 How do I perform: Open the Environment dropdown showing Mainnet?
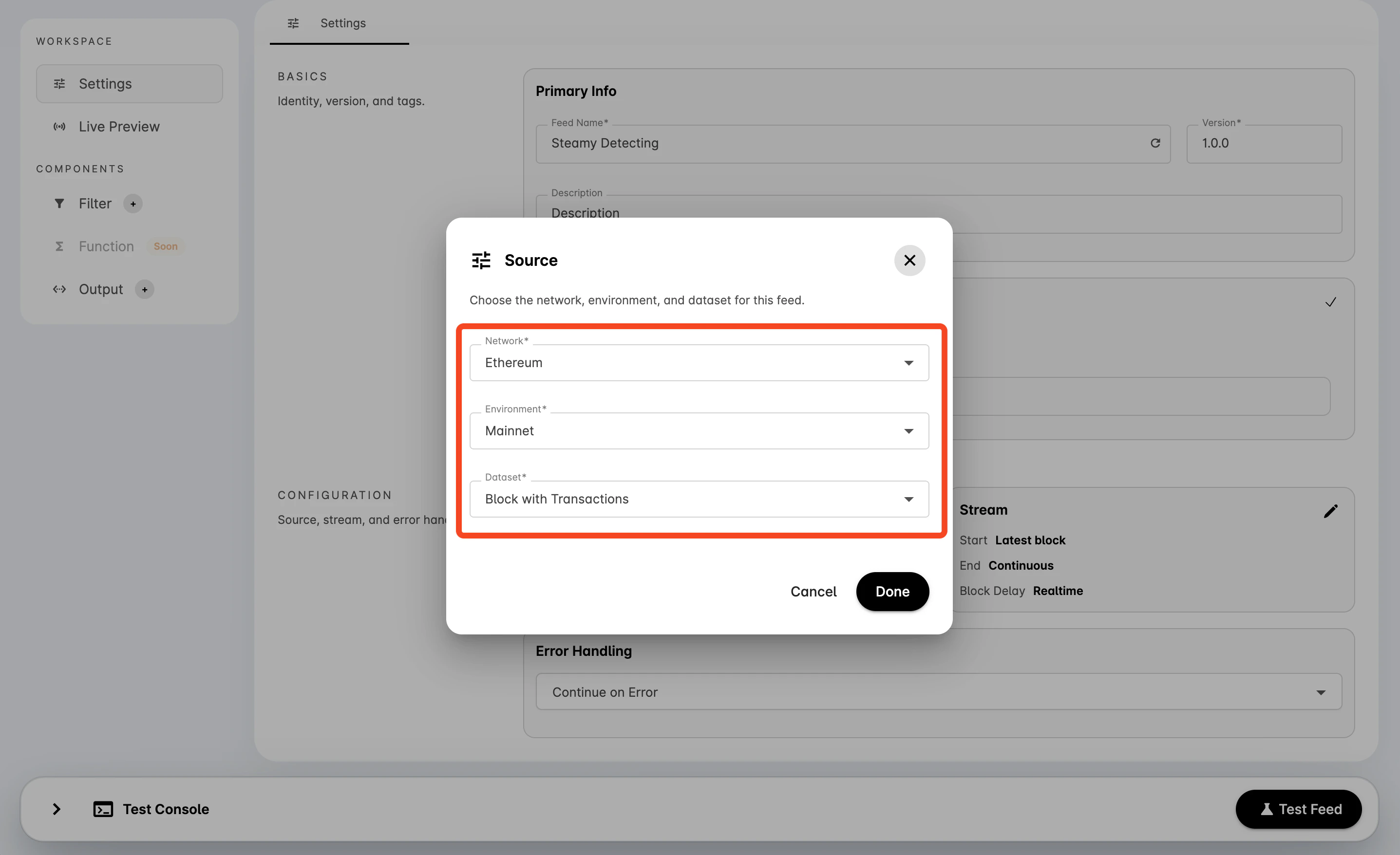[699, 430]
